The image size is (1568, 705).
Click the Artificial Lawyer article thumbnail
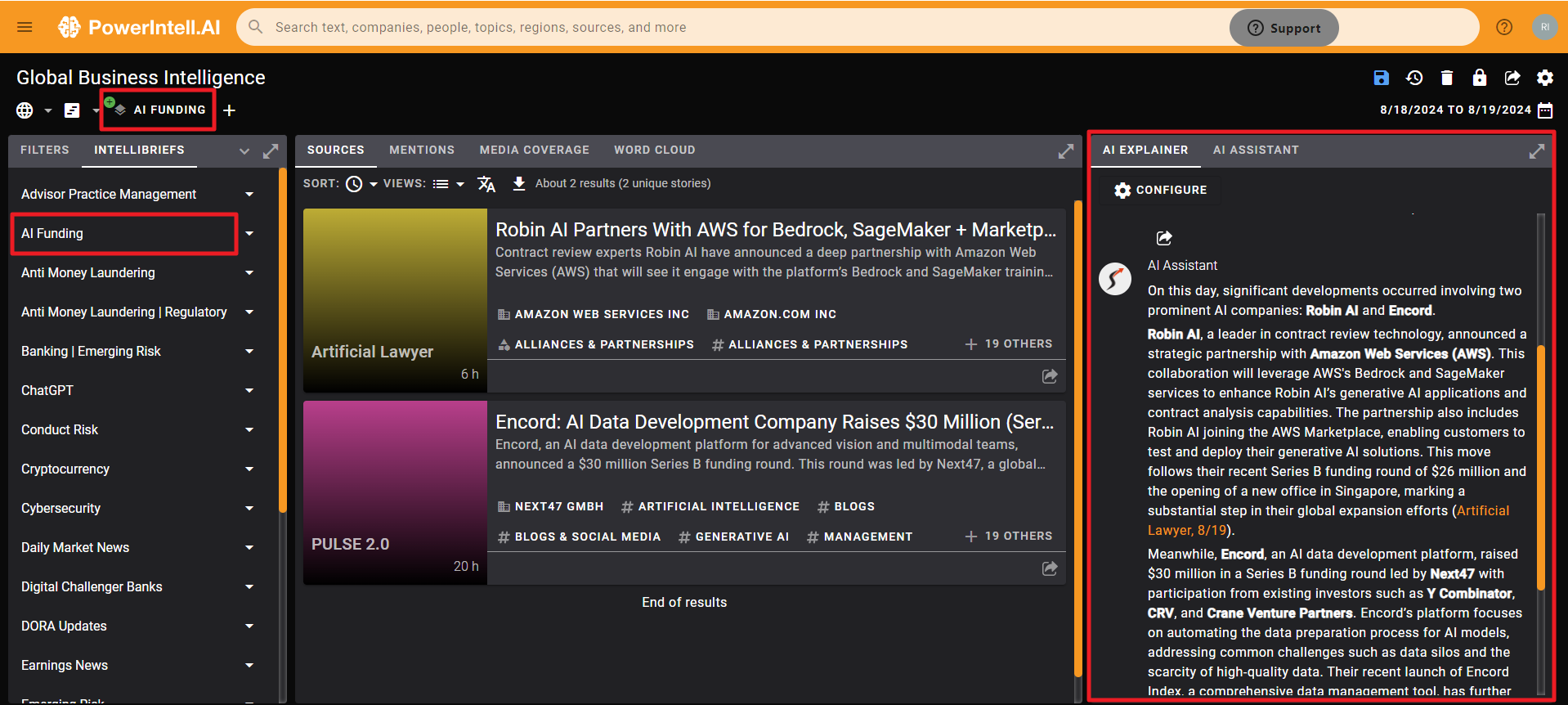point(395,300)
